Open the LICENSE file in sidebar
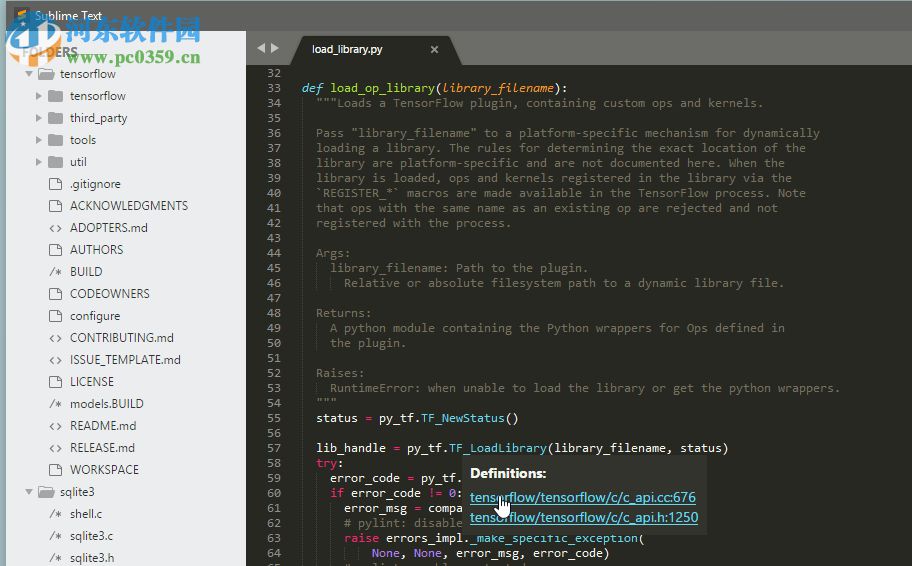Viewport: 912px width, 566px height. click(92, 382)
